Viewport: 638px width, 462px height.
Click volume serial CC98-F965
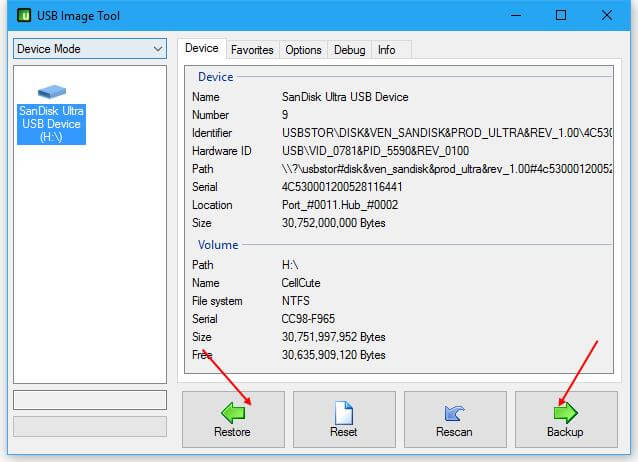coord(308,319)
